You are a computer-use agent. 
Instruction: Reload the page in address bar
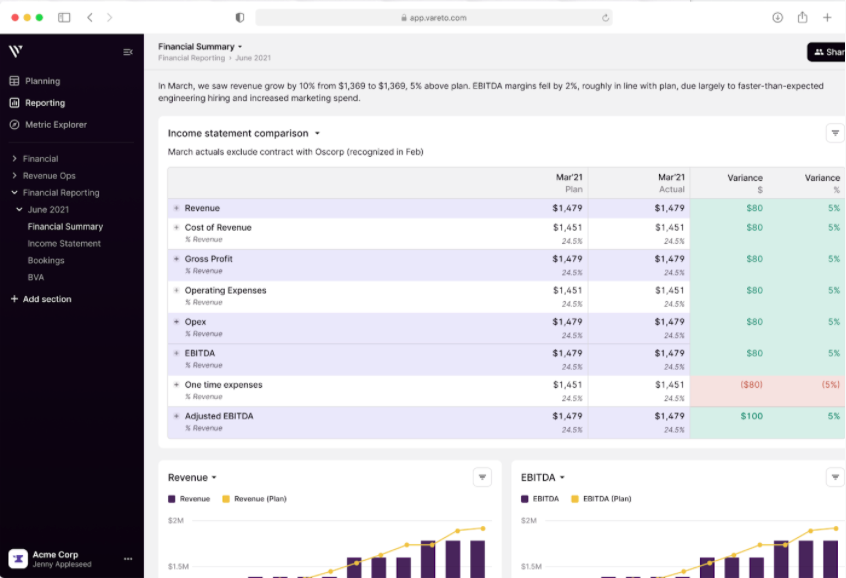[605, 17]
